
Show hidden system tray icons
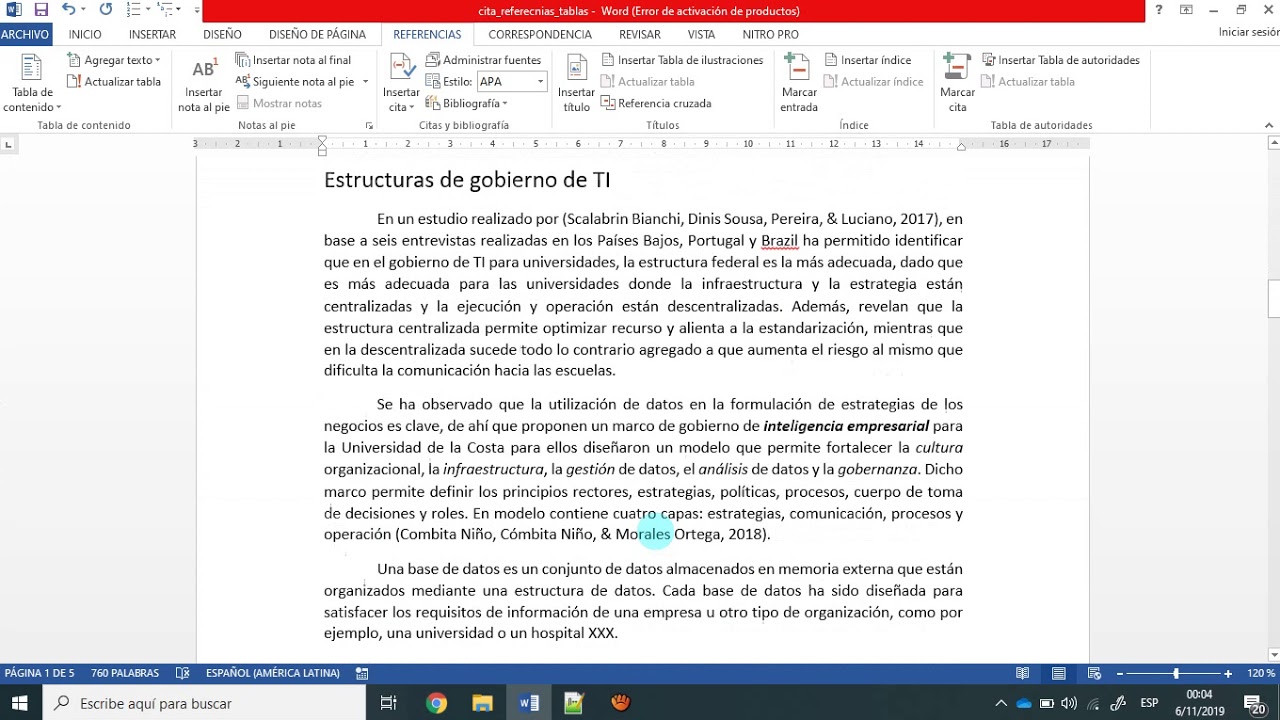click(x=1001, y=703)
